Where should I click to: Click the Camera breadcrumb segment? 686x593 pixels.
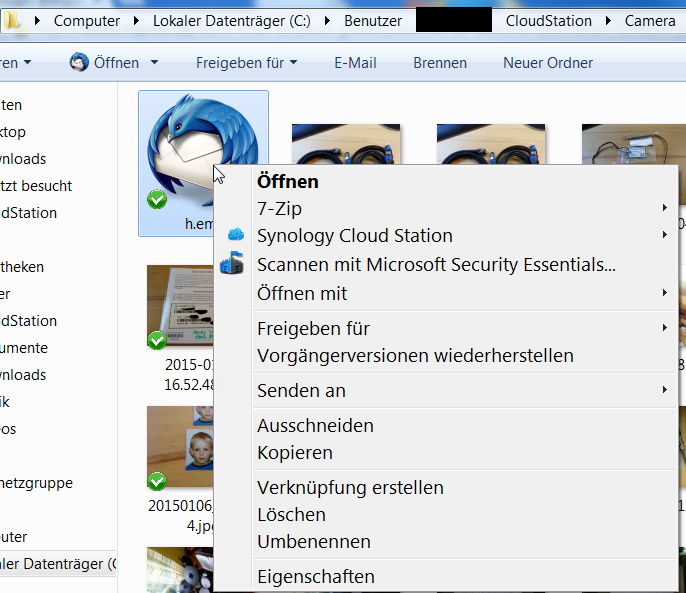(650, 21)
